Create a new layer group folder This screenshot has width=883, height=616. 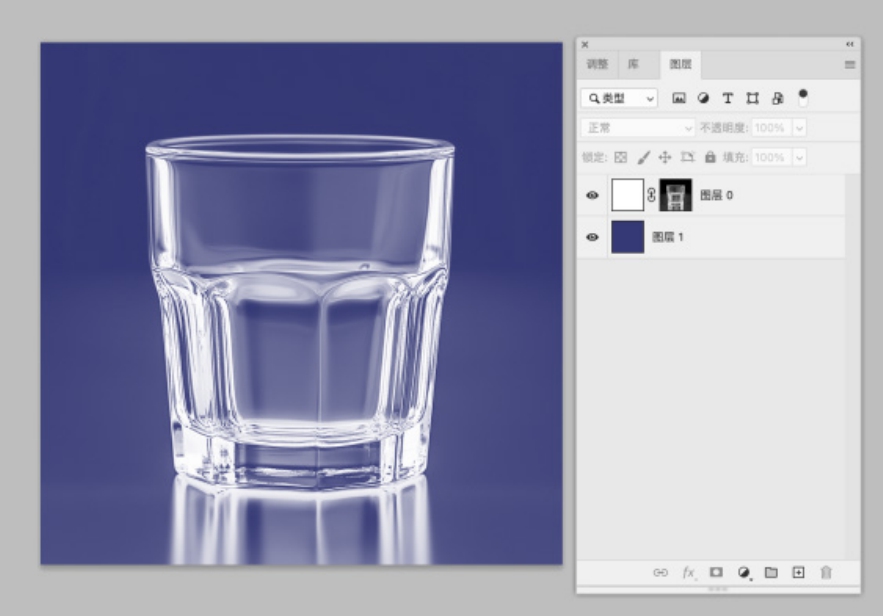(771, 572)
